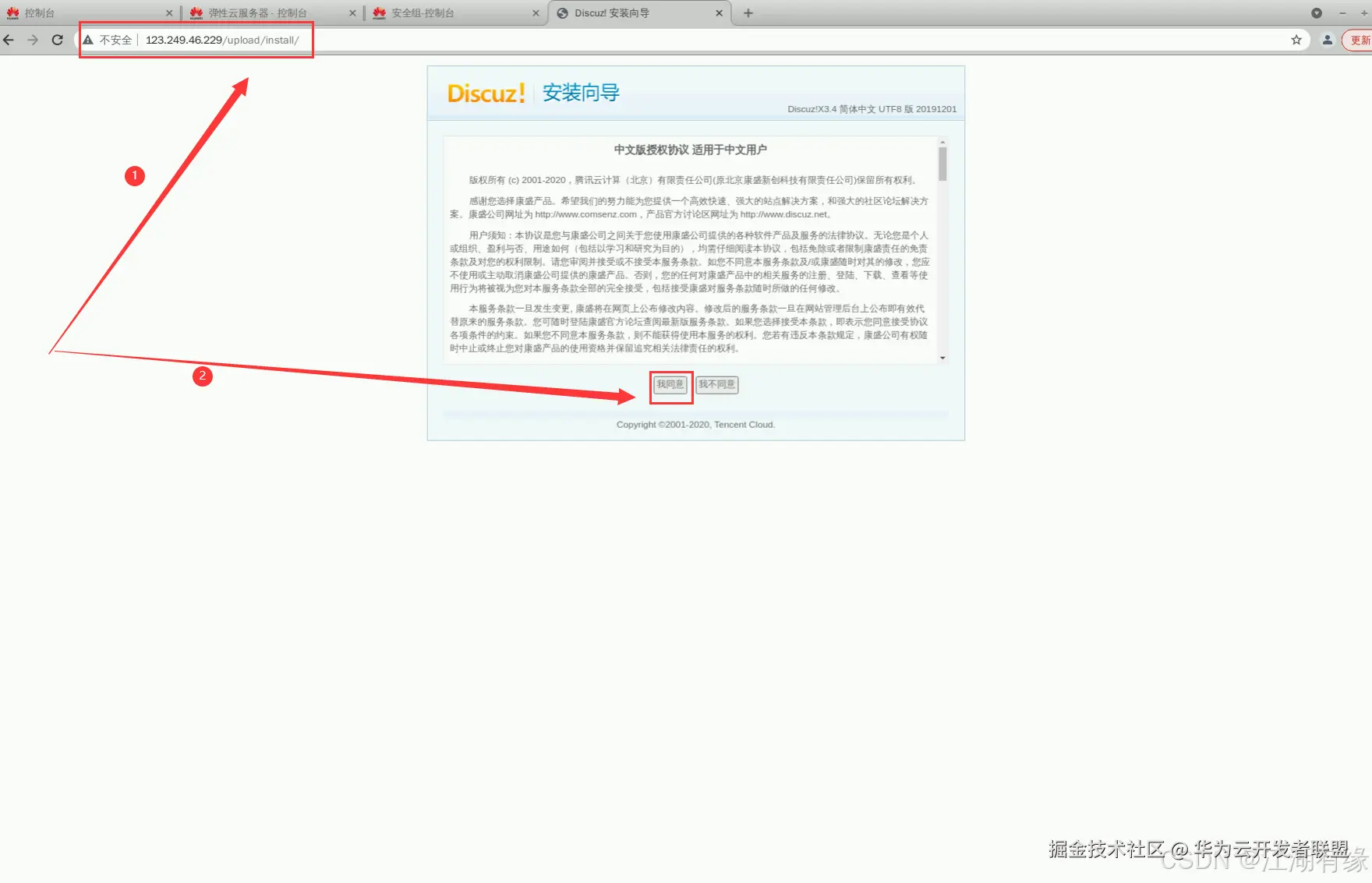Switch to the 安全组-控制台 tab
Viewport: 1372px width, 883px height.
click(454, 13)
